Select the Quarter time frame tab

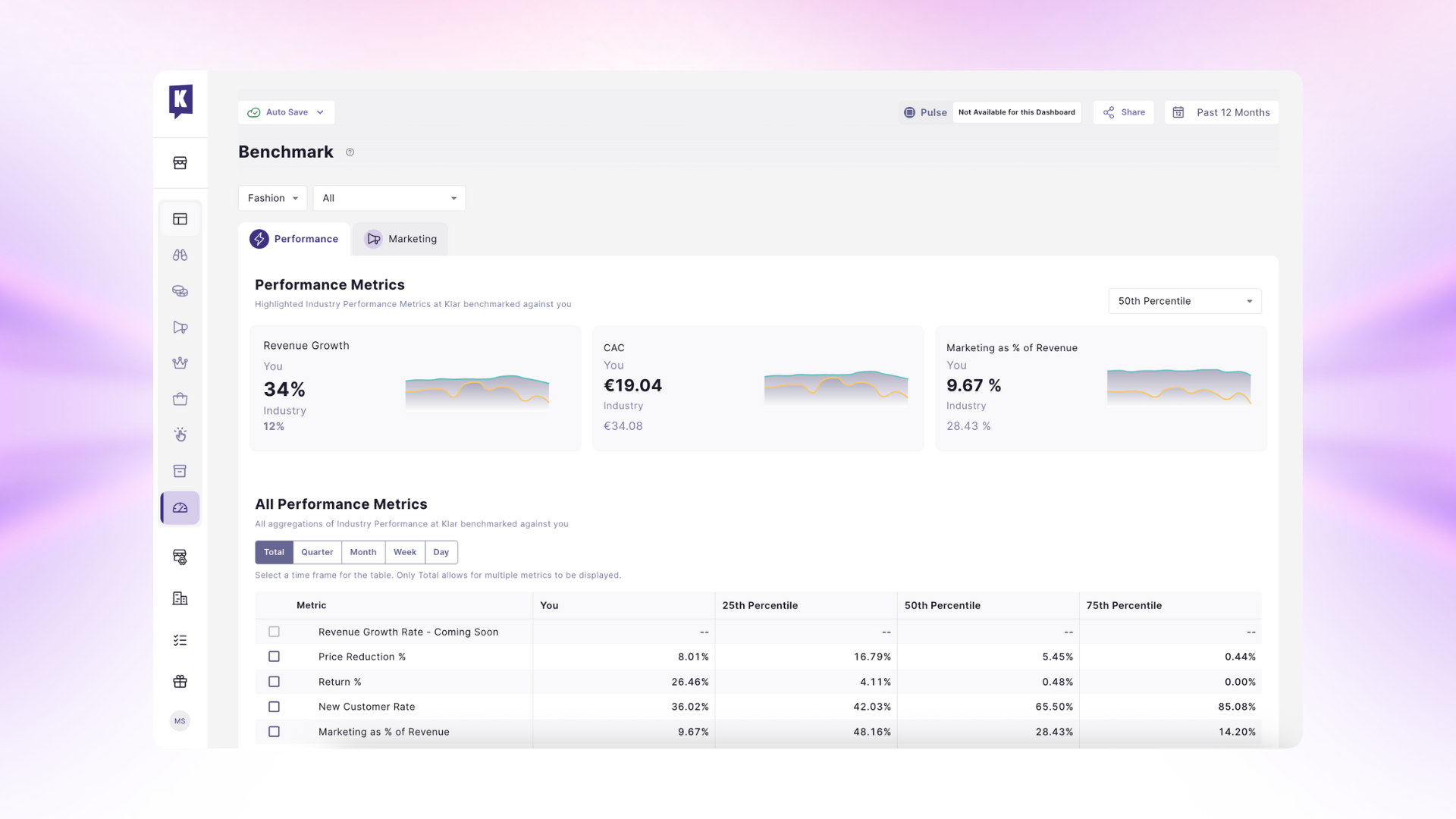(x=317, y=552)
